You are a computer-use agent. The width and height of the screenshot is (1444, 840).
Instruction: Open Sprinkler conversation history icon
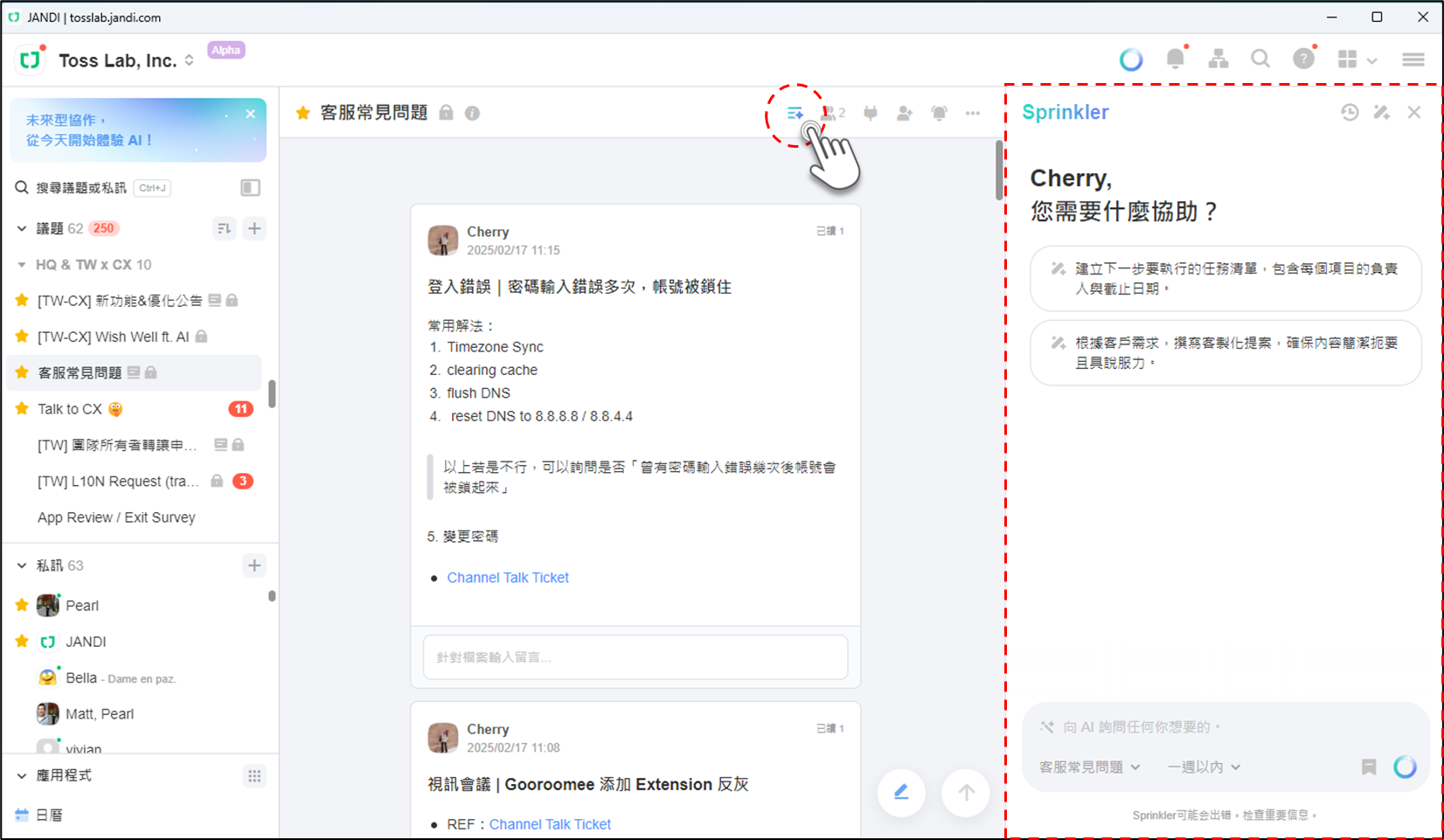click(1350, 112)
